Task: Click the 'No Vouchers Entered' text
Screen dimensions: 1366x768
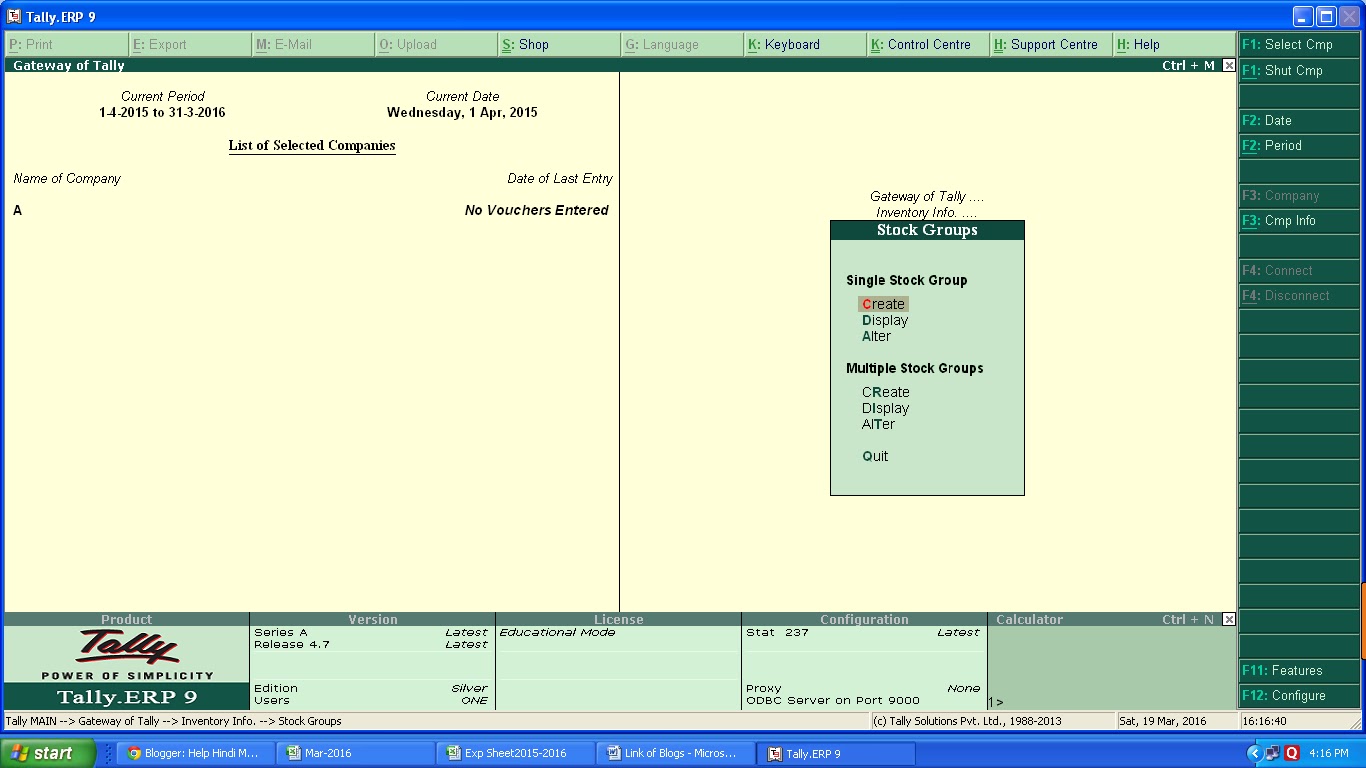Action: (x=537, y=210)
